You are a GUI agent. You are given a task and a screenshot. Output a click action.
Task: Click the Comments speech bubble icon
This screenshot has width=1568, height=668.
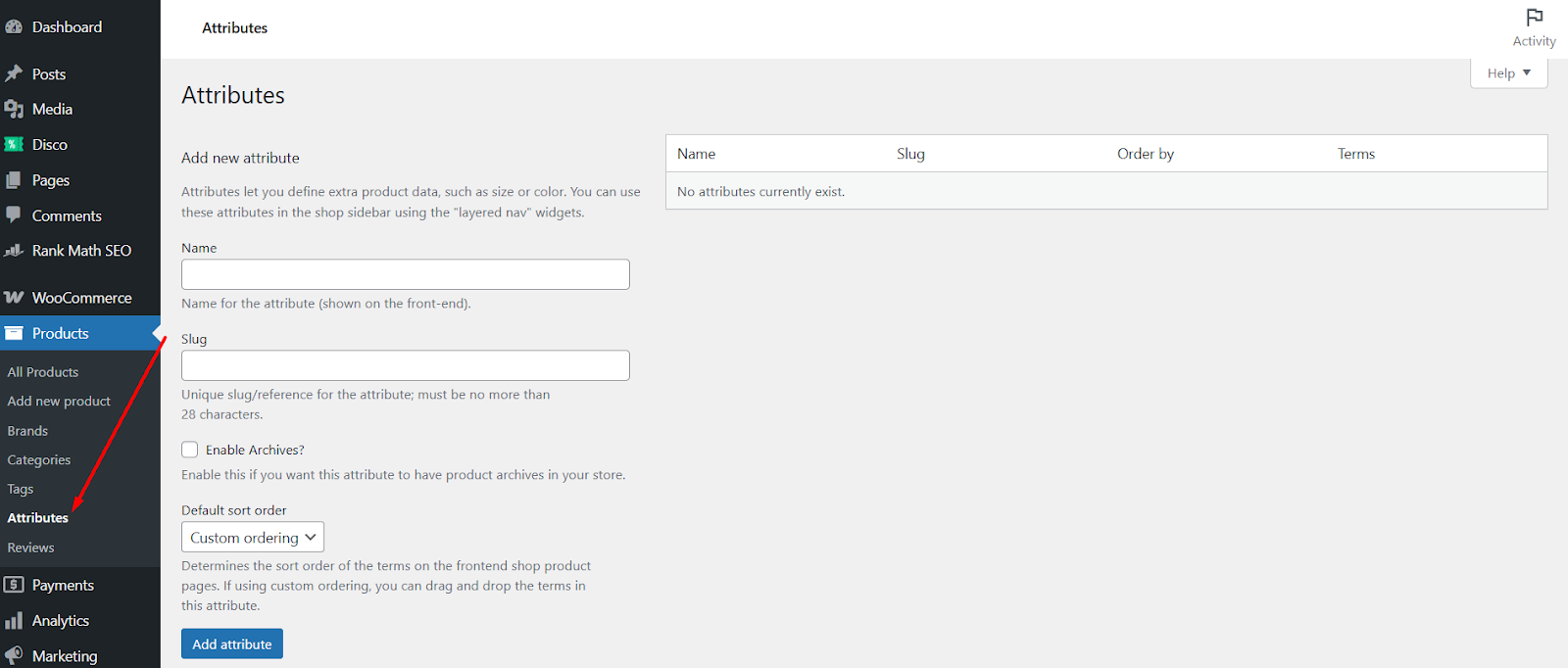pos(14,215)
